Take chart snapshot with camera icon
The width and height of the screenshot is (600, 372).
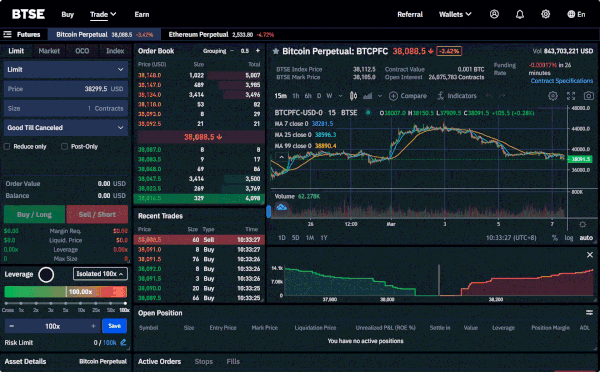[x=589, y=96]
